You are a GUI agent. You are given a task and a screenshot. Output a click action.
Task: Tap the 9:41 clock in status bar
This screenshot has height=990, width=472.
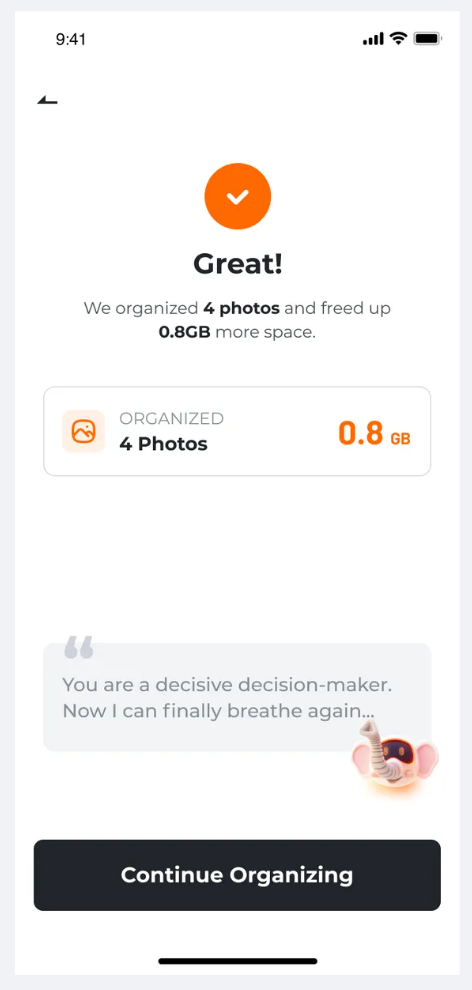pyautogui.click(x=71, y=39)
